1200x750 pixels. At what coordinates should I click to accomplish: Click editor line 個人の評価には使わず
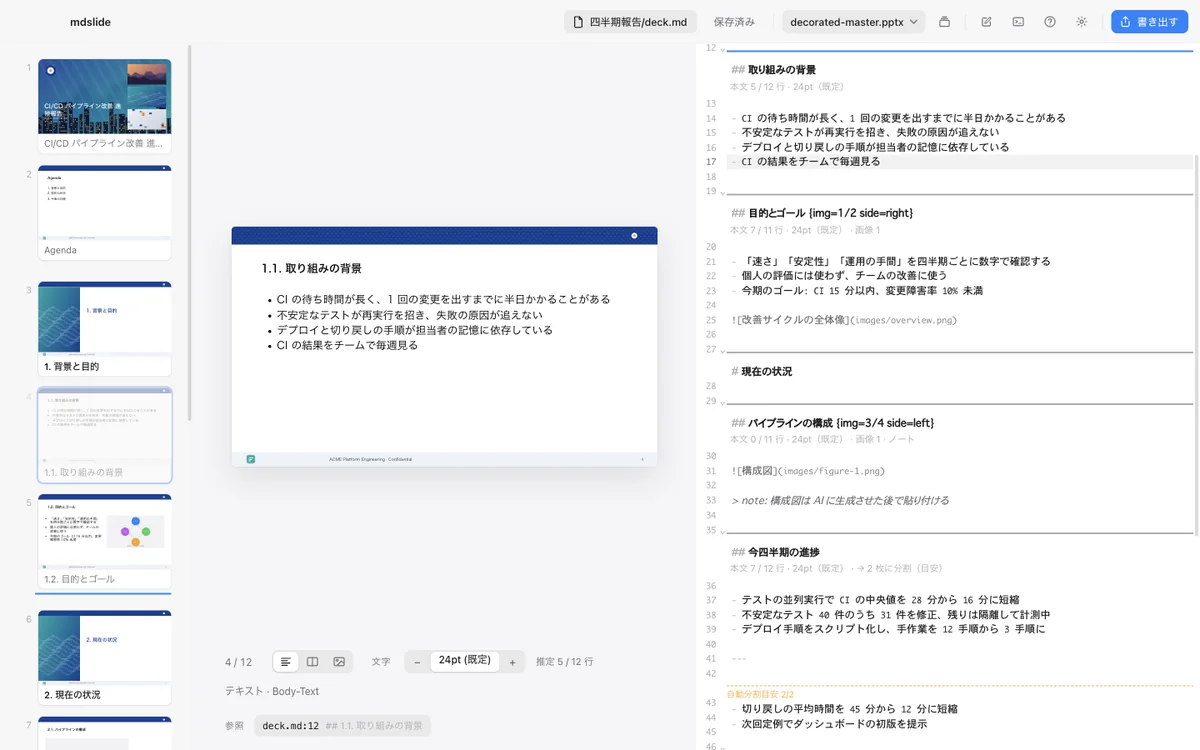point(960,276)
